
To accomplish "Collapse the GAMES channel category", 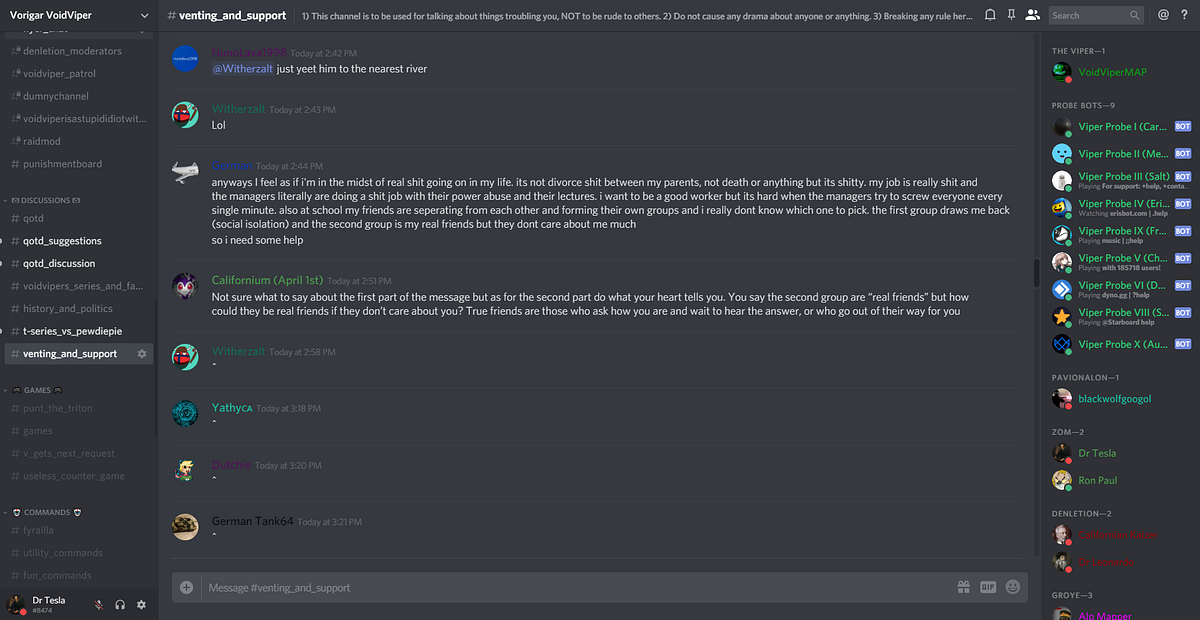I will [x=32, y=390].
